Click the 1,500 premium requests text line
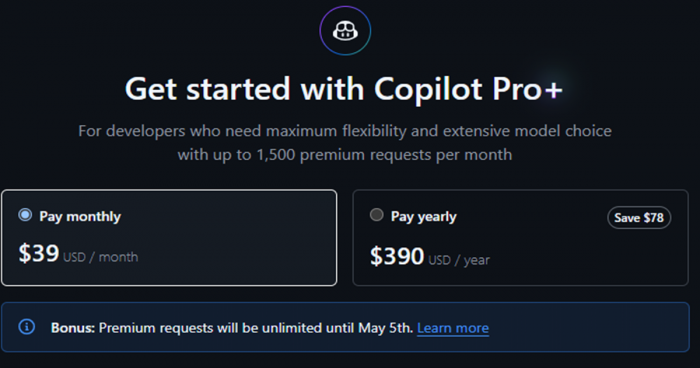 tap(345, 155)
